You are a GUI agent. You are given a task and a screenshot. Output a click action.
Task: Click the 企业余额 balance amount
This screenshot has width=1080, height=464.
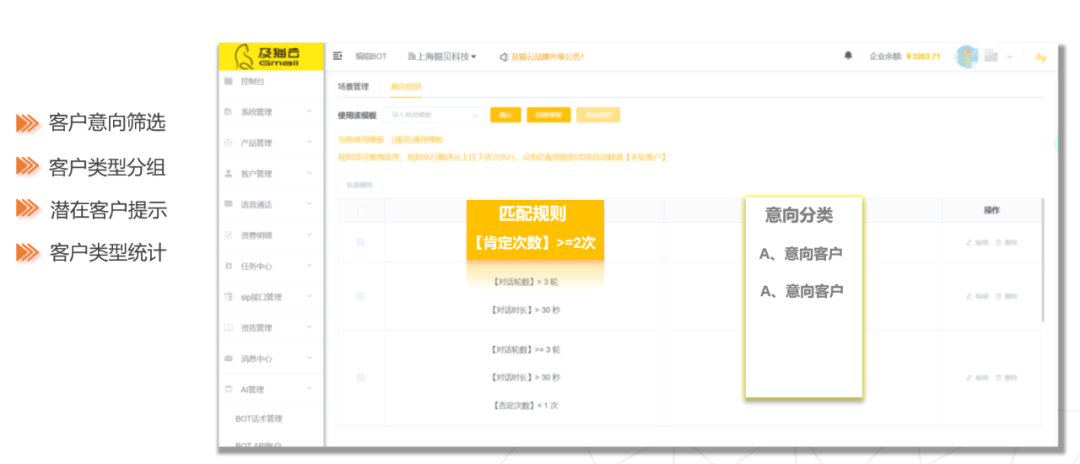click(921, 56)
